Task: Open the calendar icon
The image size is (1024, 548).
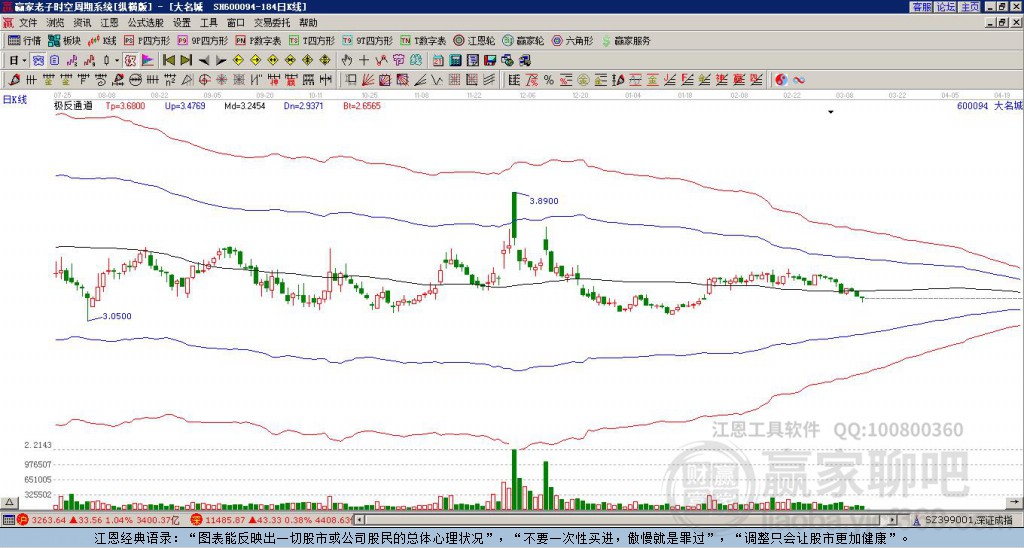Action: (438, 61)
